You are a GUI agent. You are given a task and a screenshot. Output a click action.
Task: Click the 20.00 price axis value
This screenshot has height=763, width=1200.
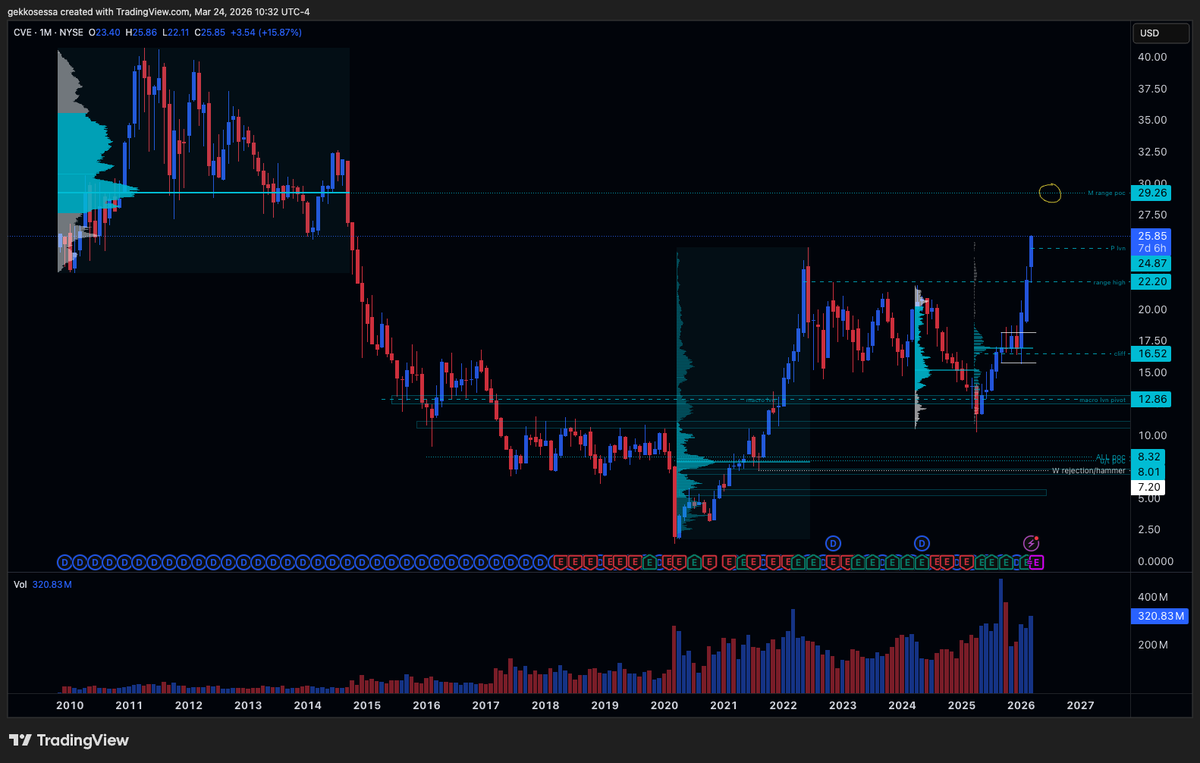(x=1153, y=309)
